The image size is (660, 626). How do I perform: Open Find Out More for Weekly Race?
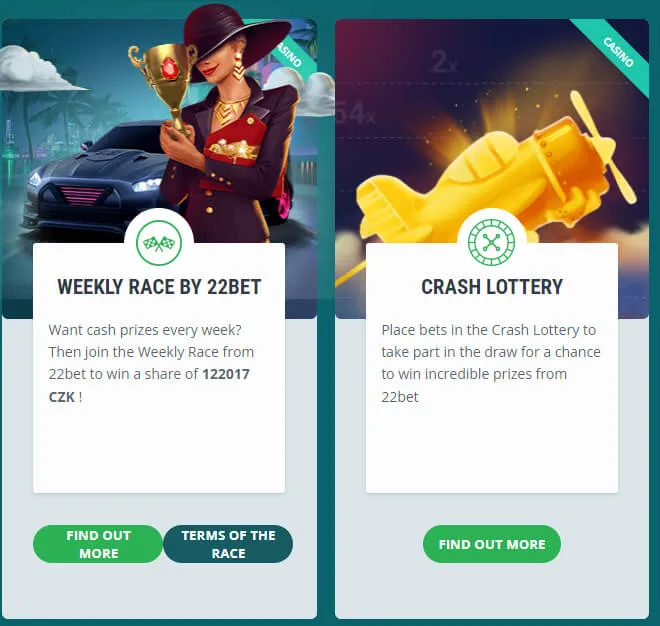click(98, 544)
